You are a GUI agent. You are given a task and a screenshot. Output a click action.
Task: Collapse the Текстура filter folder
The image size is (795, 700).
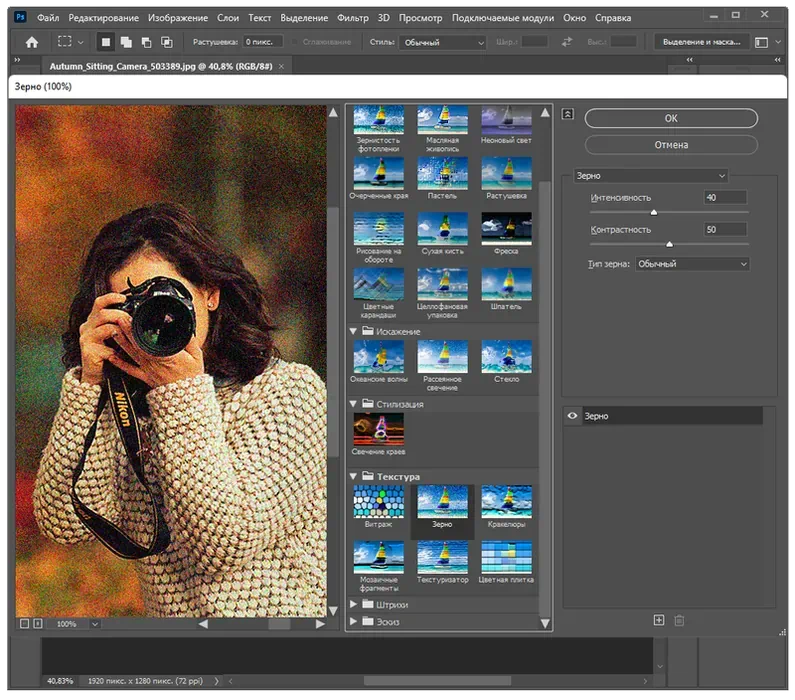pos(354,477)
